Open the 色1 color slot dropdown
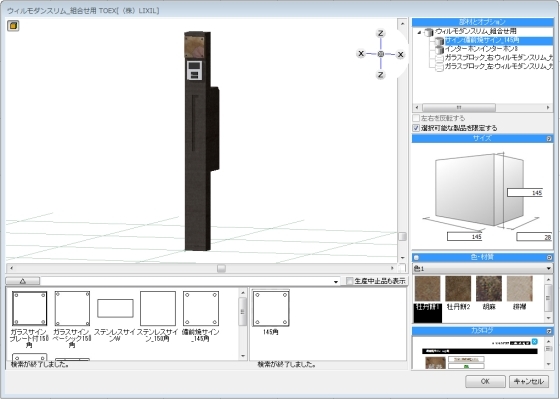The width and height of the screenshot is (560, 399). pos(549,268)
